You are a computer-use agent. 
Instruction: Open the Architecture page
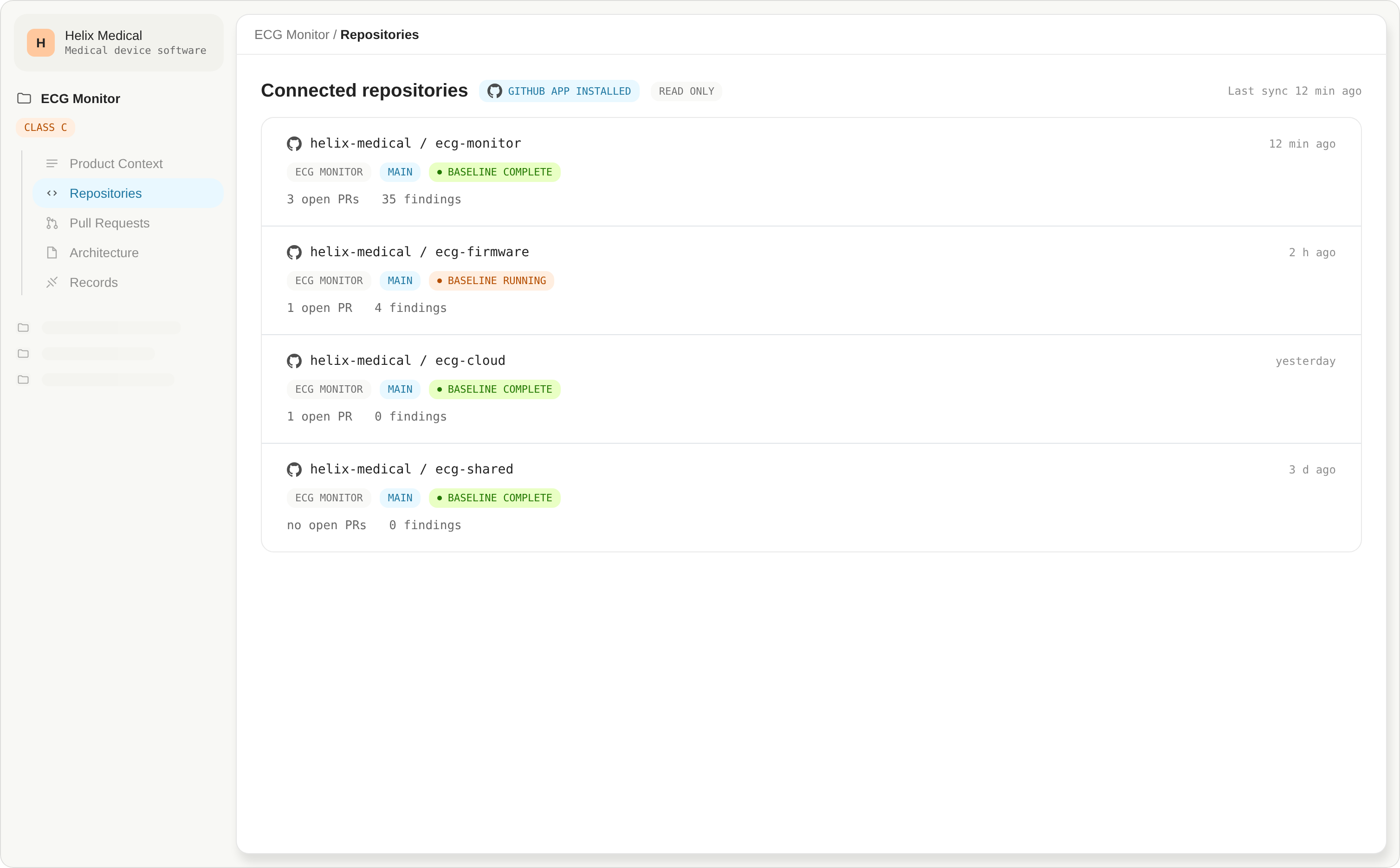tap(128, 253)
